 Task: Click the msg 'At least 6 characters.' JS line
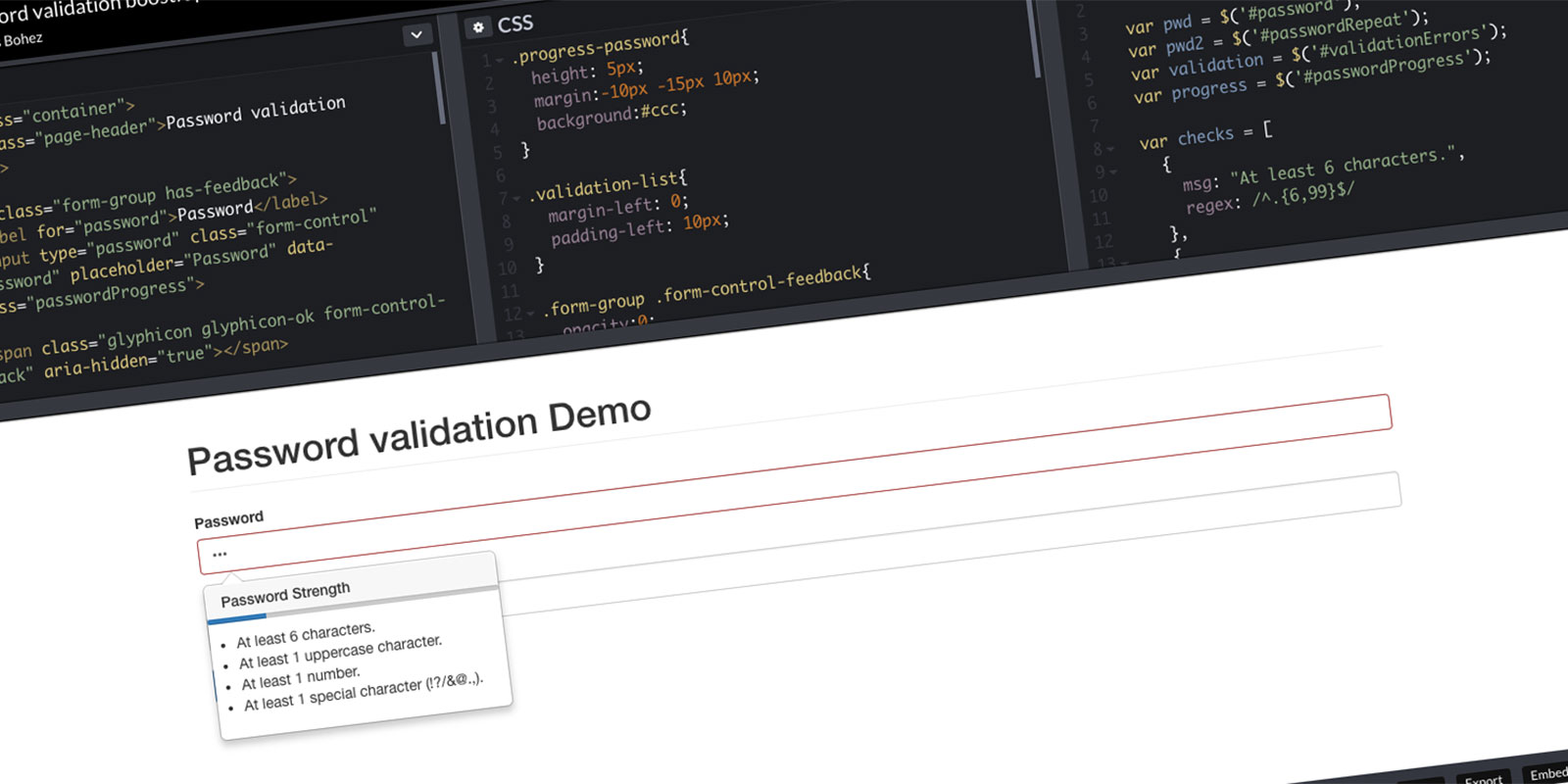[x=1323, y=168]
